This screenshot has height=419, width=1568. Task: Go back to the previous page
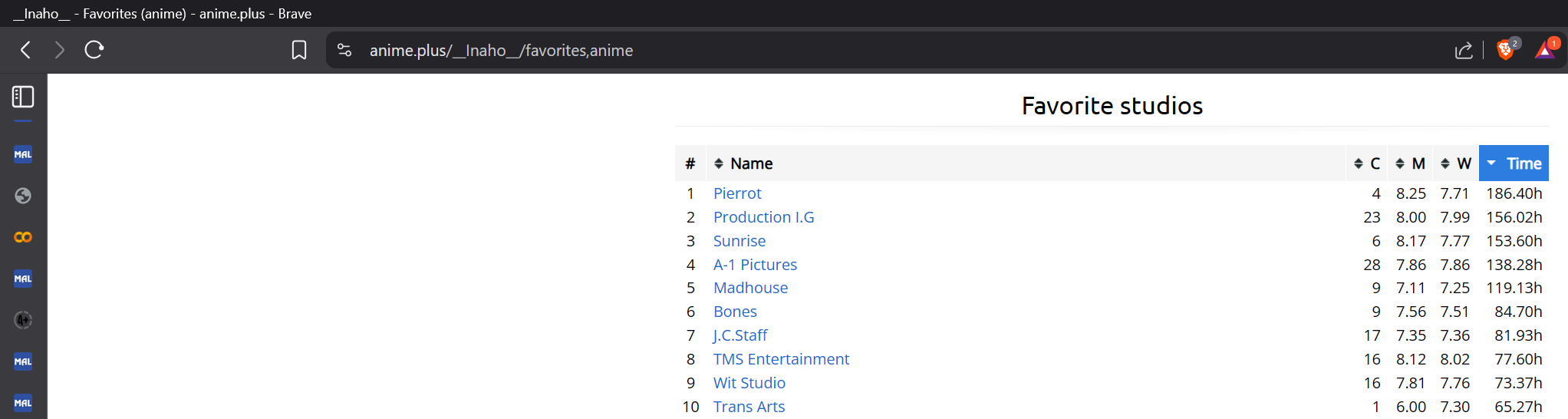(x=26, y=51)
